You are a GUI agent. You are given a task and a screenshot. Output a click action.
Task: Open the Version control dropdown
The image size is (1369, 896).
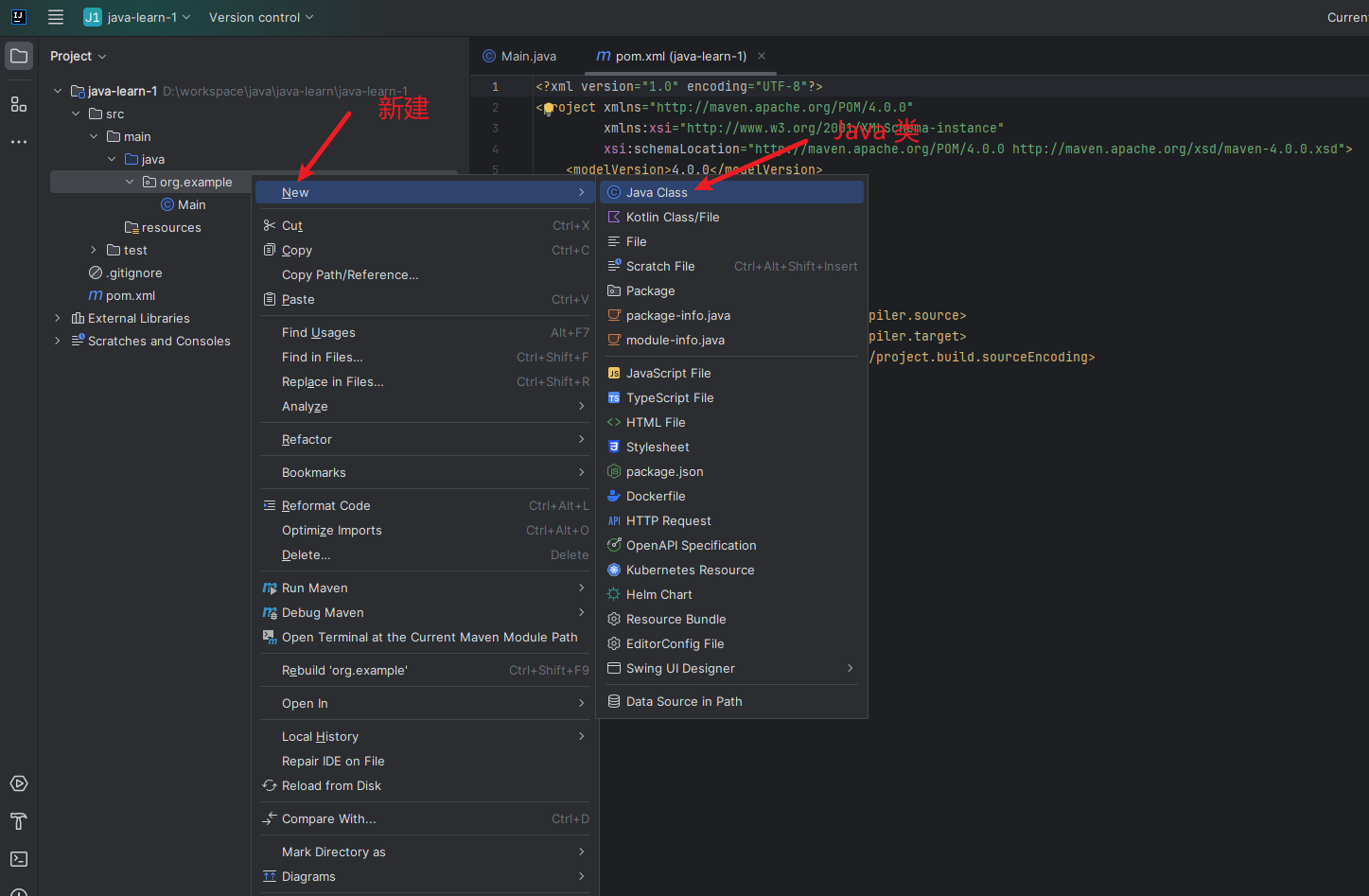pyautogui.click(x=261, y=17)
